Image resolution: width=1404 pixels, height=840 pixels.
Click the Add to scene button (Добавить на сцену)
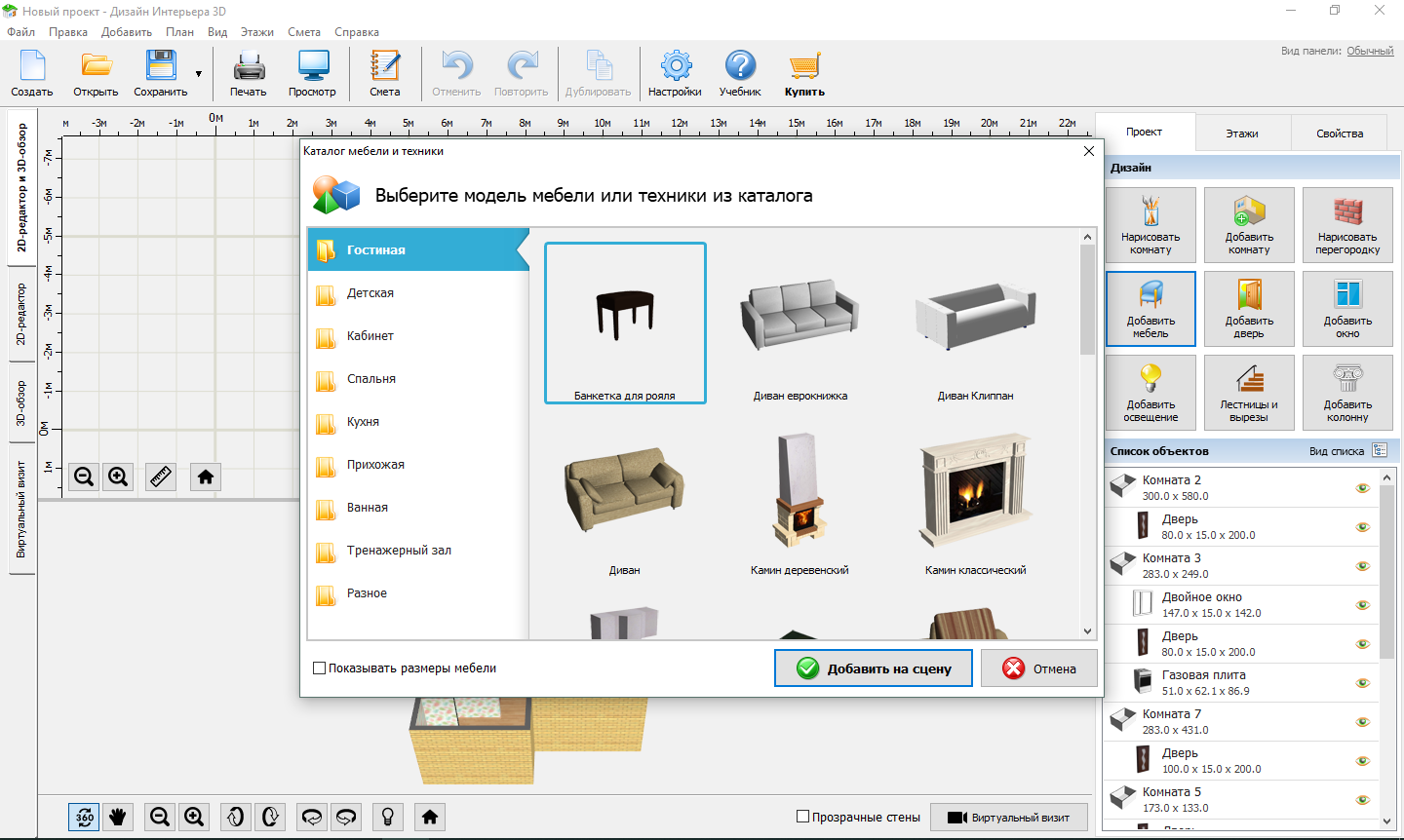(874, 668)
